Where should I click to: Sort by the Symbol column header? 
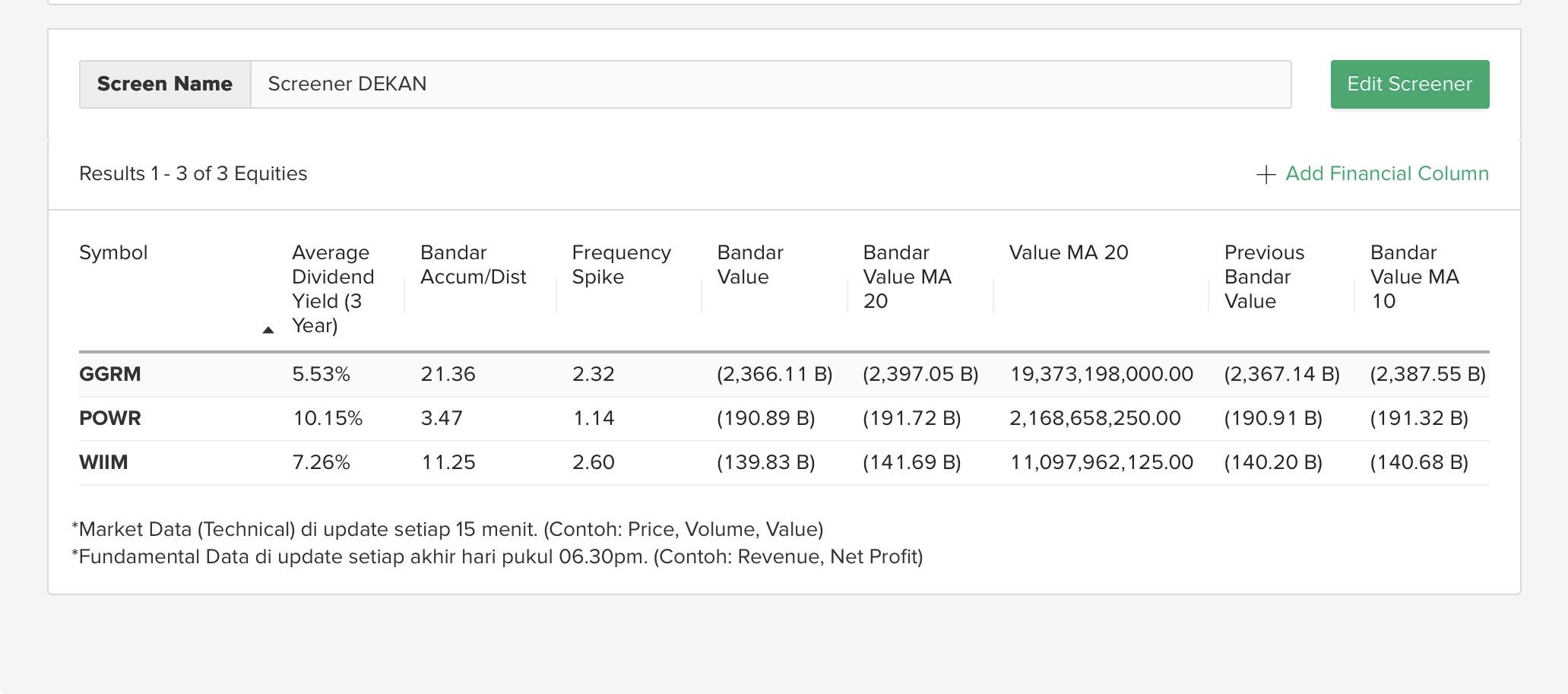click(113, 253)
